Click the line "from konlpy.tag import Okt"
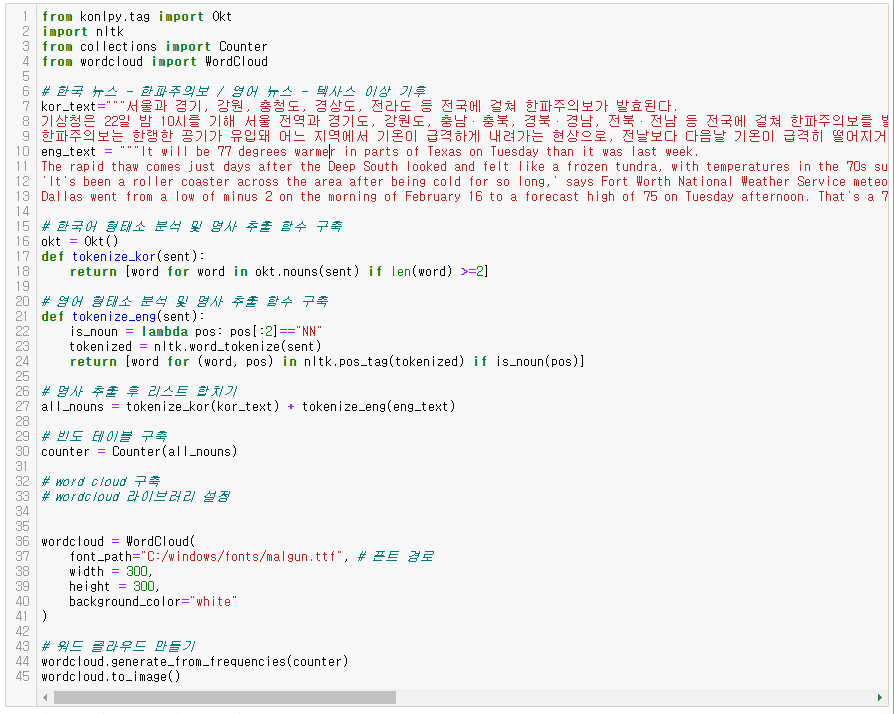894x714 pixels. pos(137,17)
